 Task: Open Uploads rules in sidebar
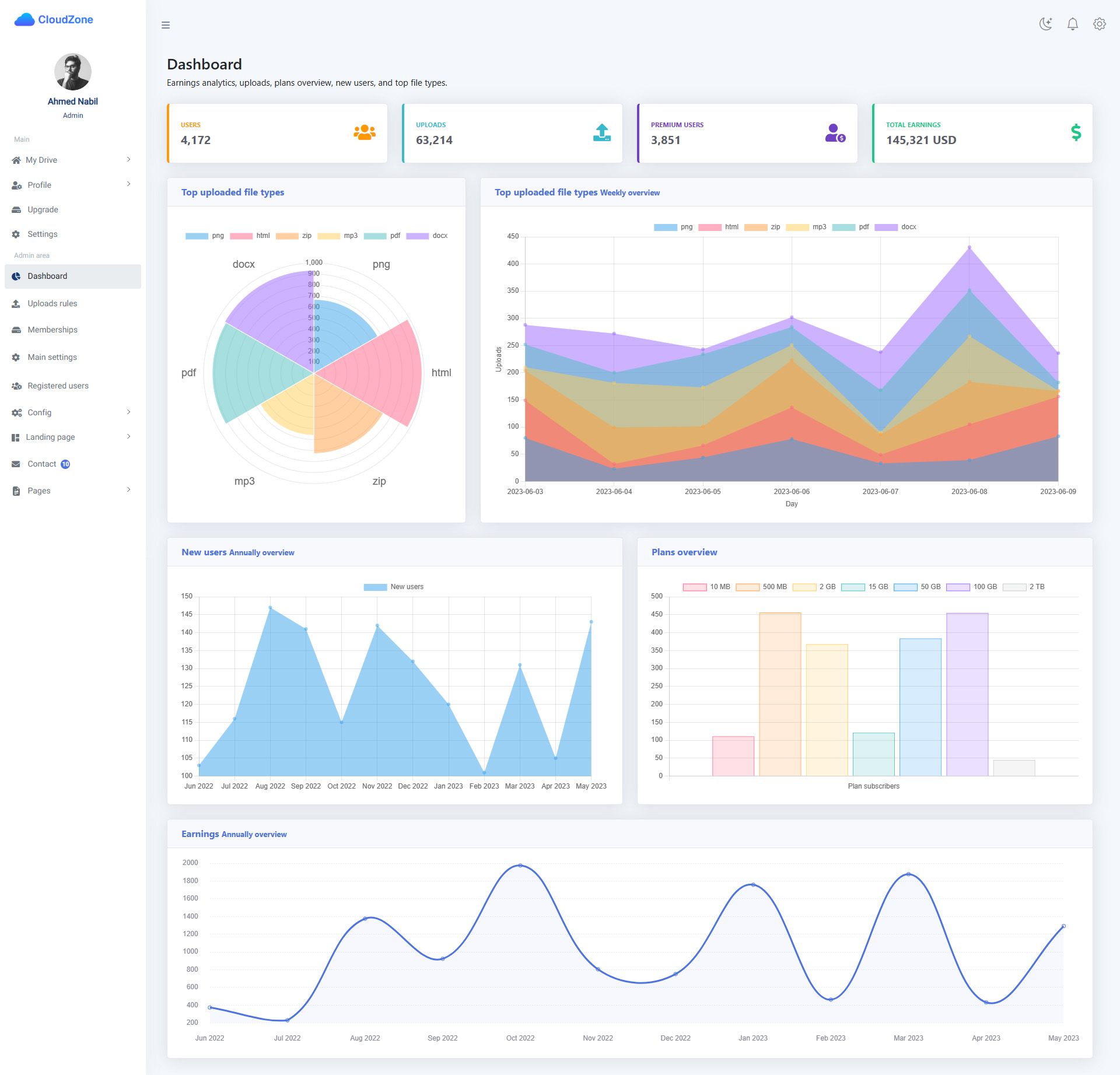click(x=52, y=303)
